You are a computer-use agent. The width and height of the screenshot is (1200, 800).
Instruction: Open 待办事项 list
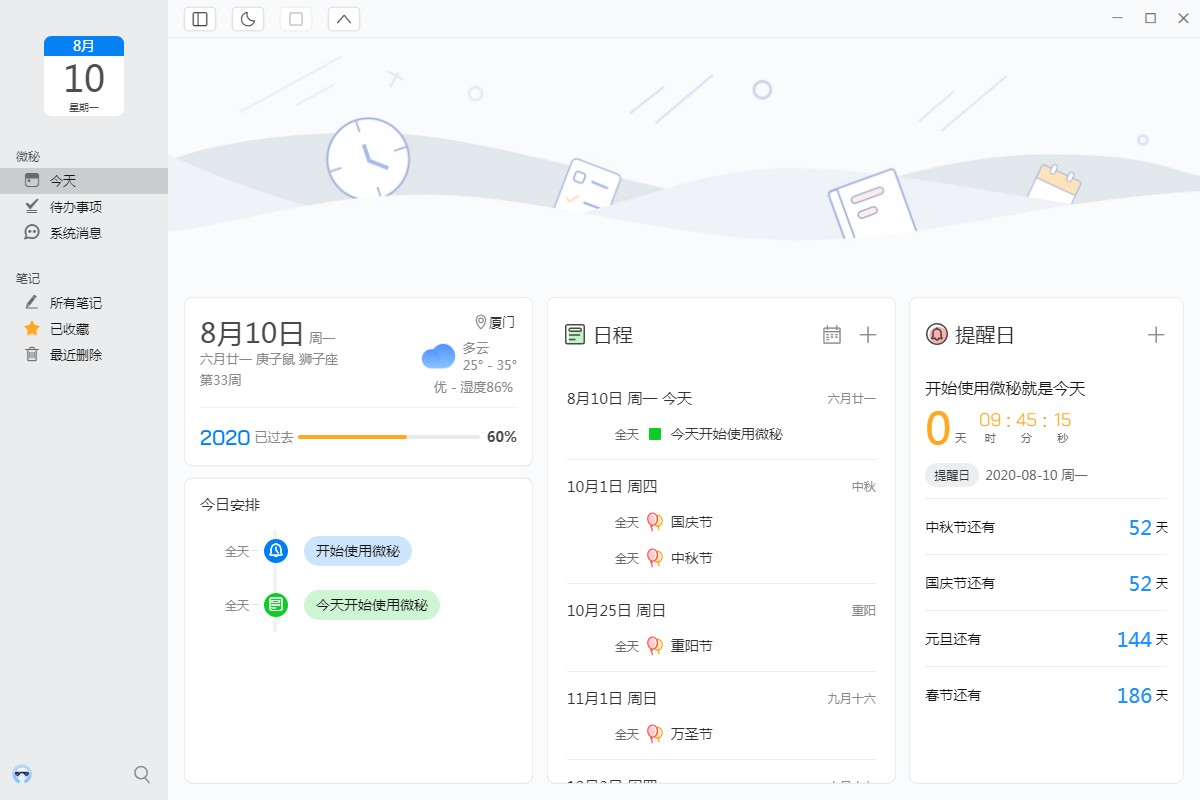[x=76, y=207]
